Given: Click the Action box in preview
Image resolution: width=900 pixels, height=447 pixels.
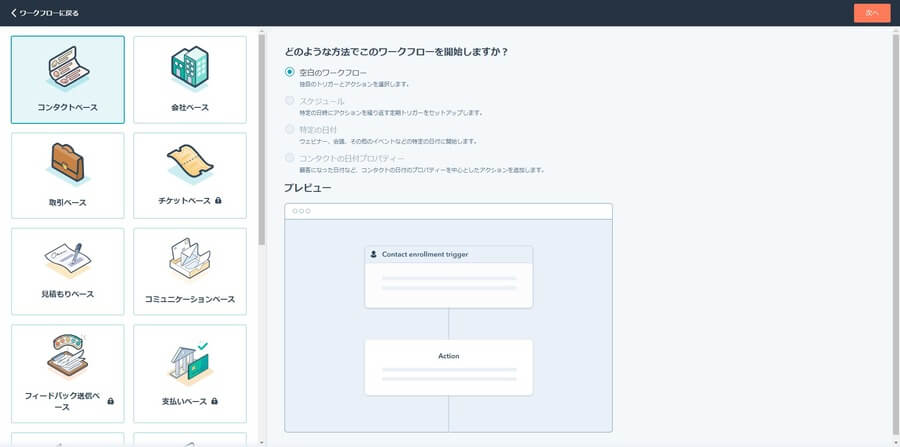Looking at the screenshot, I should (x=448, y=367).
